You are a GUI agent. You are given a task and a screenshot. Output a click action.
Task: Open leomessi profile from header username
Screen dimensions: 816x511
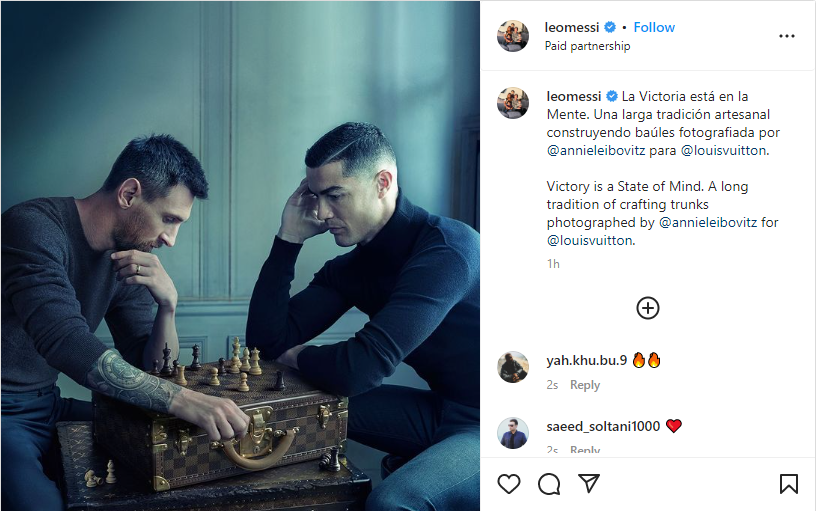573,27
